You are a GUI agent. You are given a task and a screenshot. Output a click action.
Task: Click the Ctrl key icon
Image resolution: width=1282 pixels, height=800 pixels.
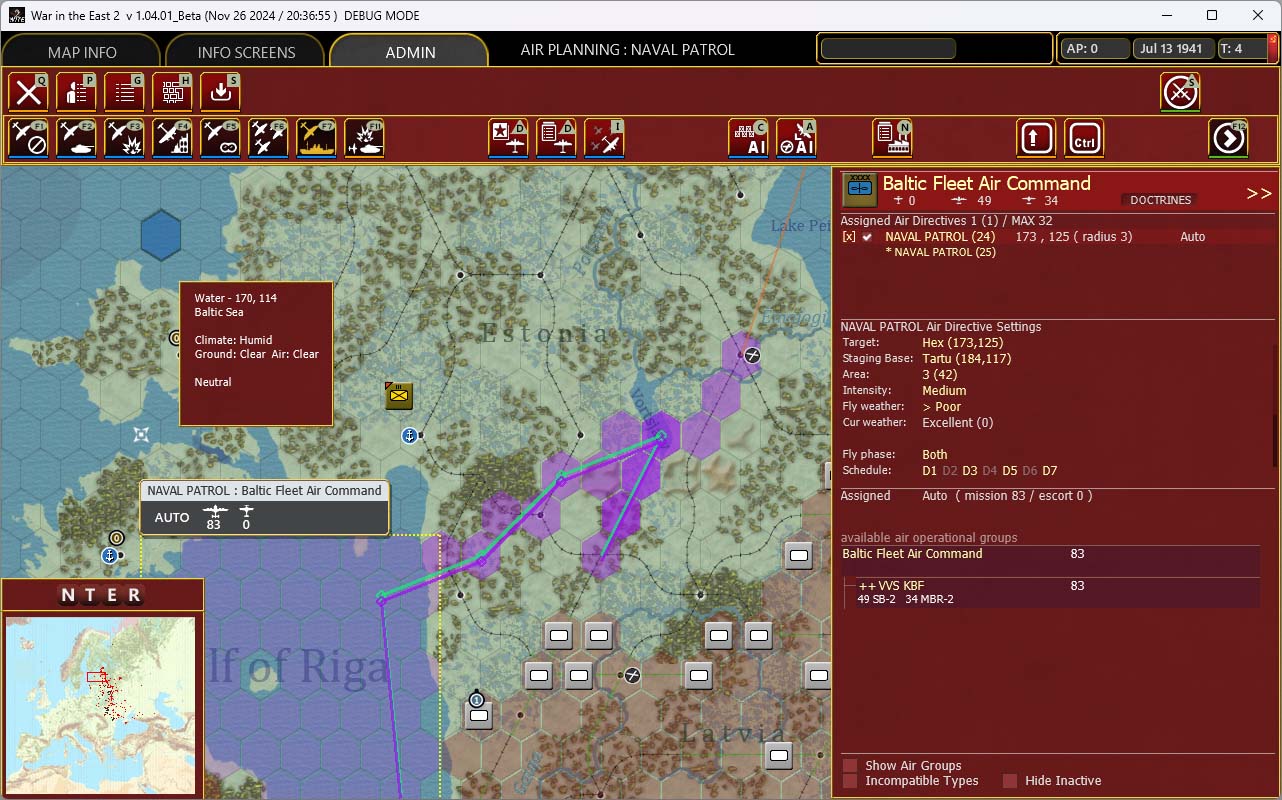tap(1084, 139)
